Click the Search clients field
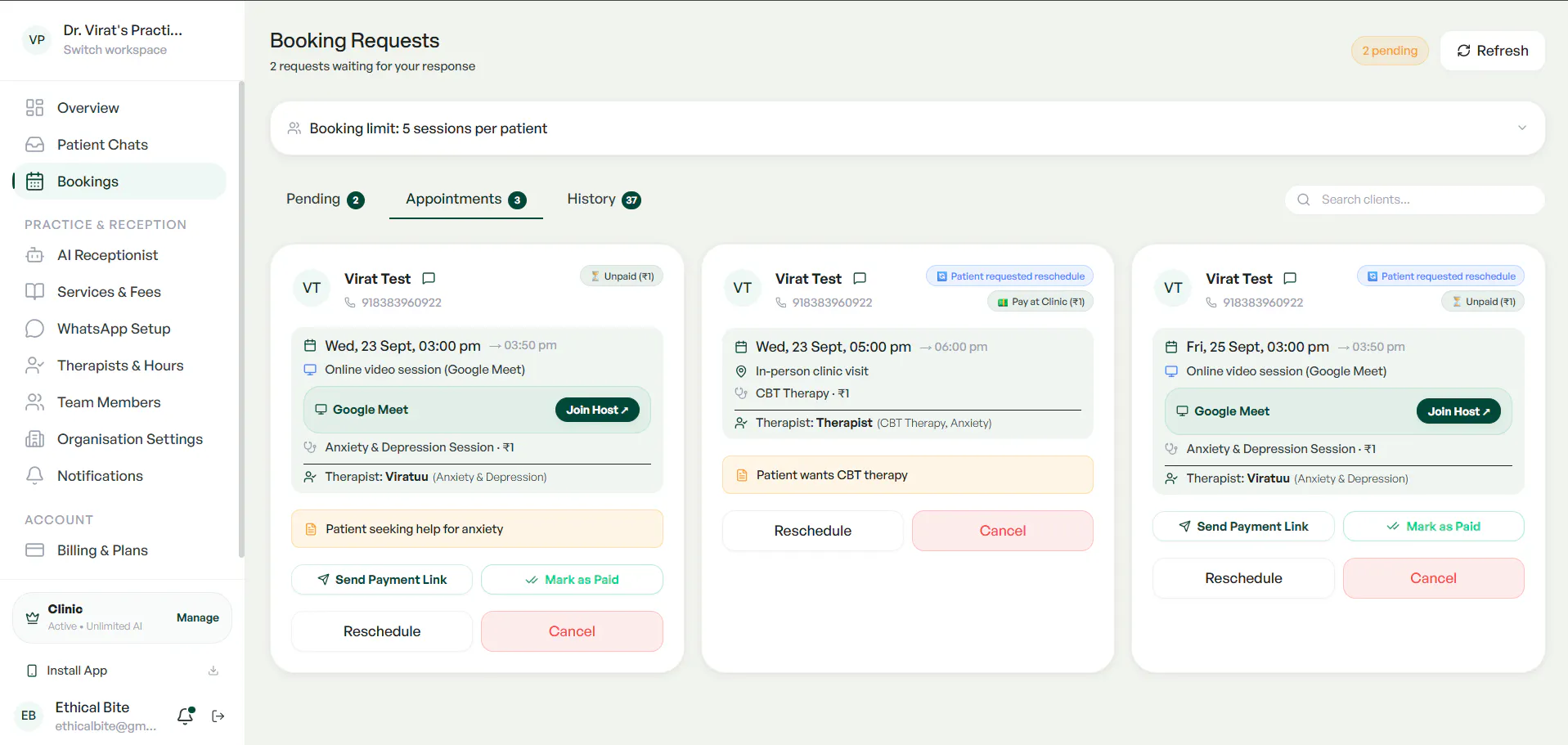1568x745 pixels. [1415, 200]
